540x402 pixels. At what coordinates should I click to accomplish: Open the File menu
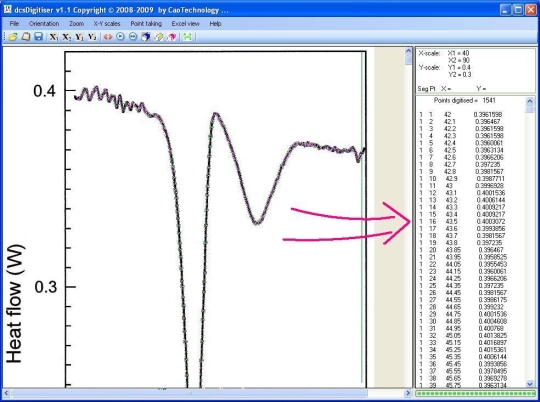pyautogui.click(x=14, y=24)
